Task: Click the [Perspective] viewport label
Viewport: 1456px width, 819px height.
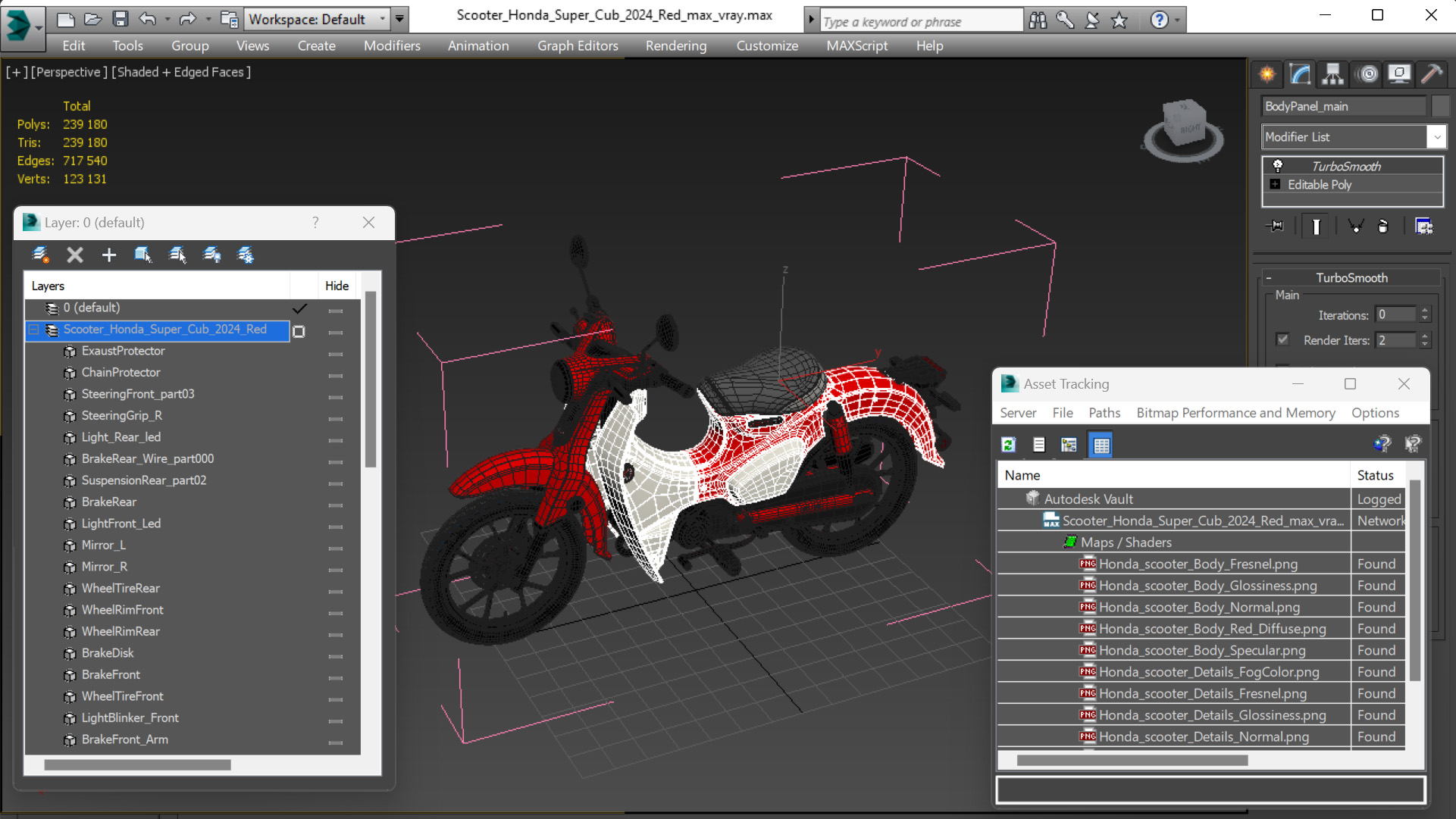Action: click(69, 72)
